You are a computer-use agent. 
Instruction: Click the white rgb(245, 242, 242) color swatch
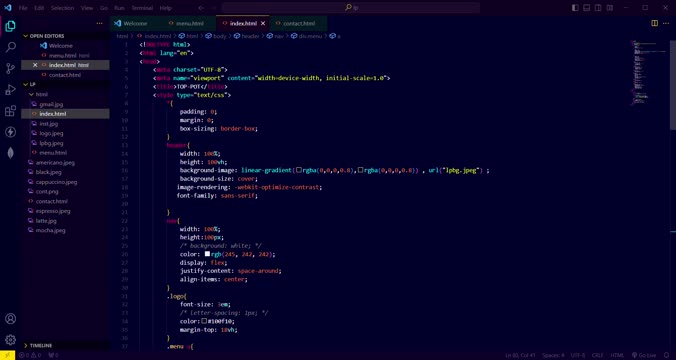[207, 254]
